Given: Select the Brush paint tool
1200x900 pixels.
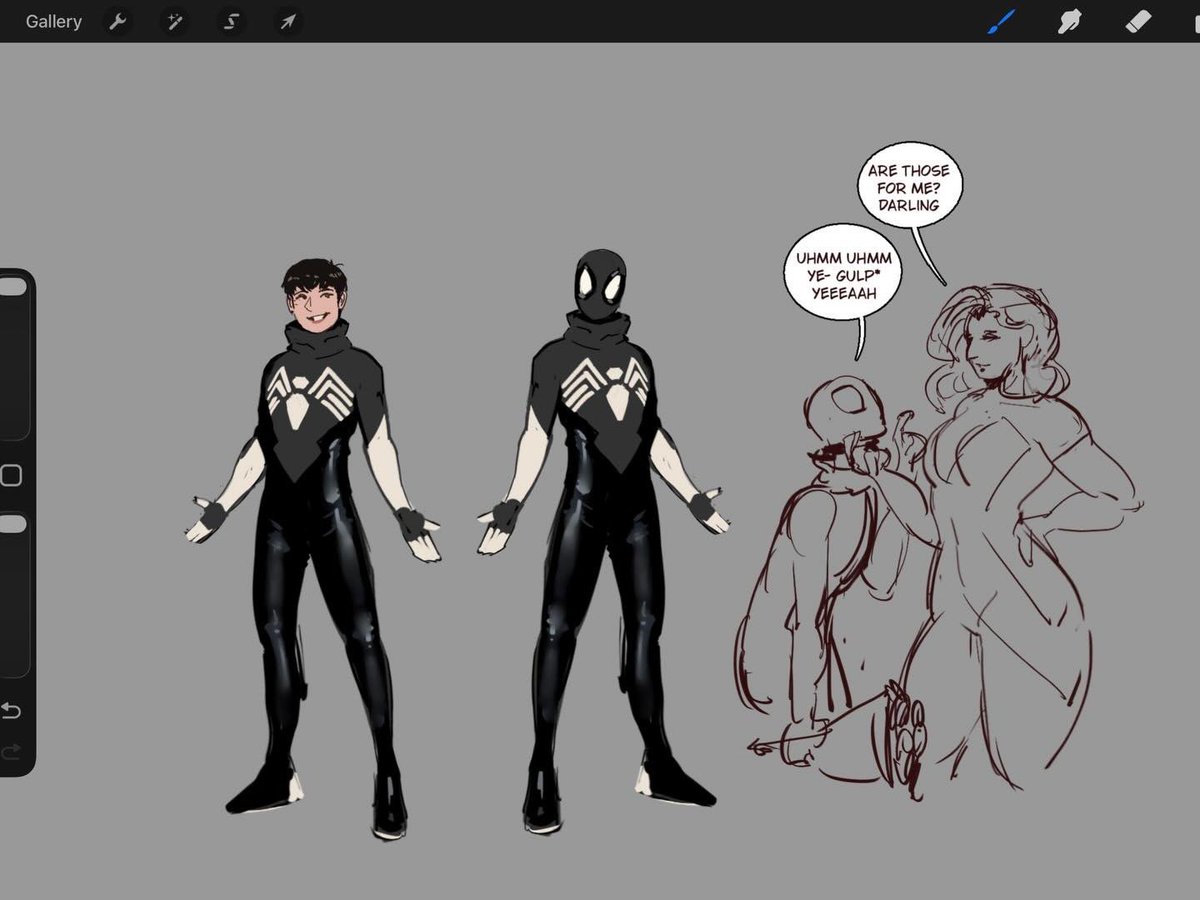Looking at the screenshot, I should coord(1001,21).
